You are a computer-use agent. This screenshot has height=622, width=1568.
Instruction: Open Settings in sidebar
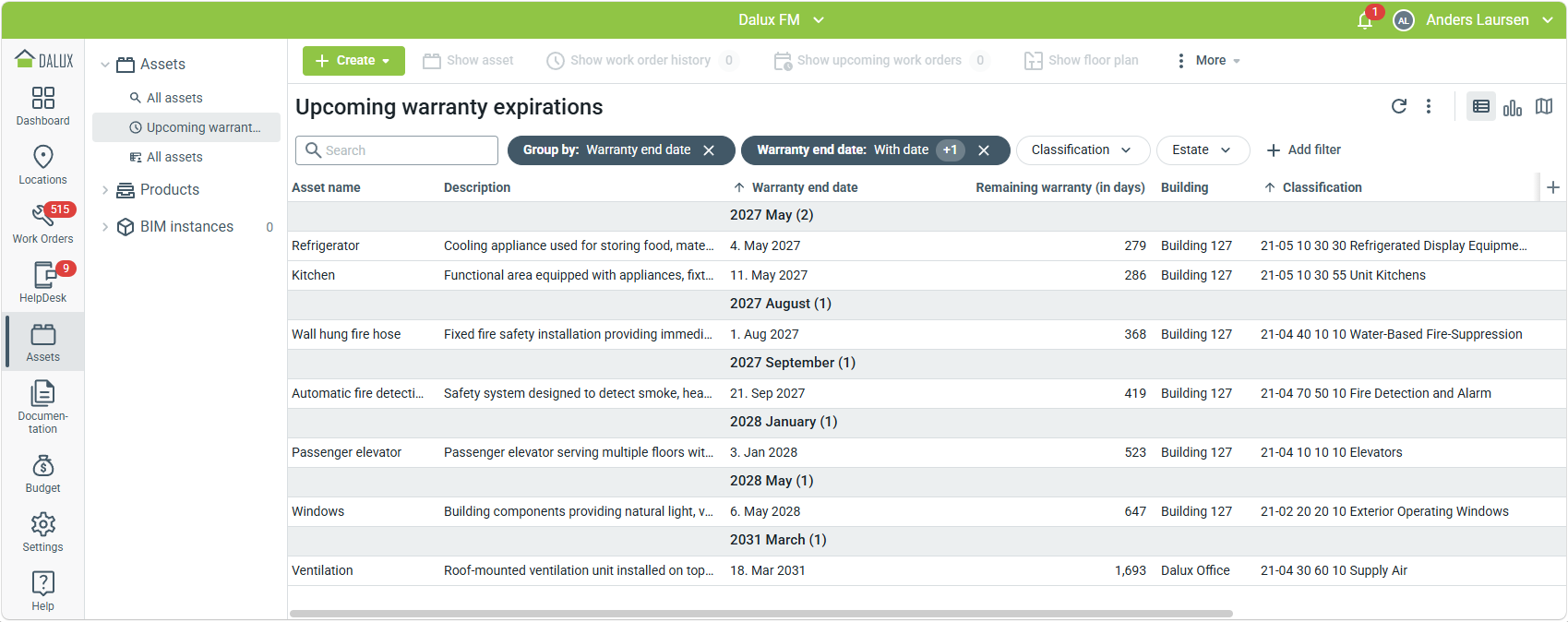[x=42, y=532]
